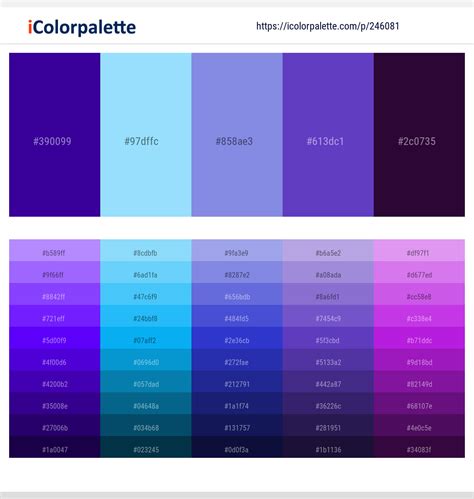This screenshot has width=474, height=499.
Task: Click the #07aff2 bright blue shade
Action: tap(146, 338)
